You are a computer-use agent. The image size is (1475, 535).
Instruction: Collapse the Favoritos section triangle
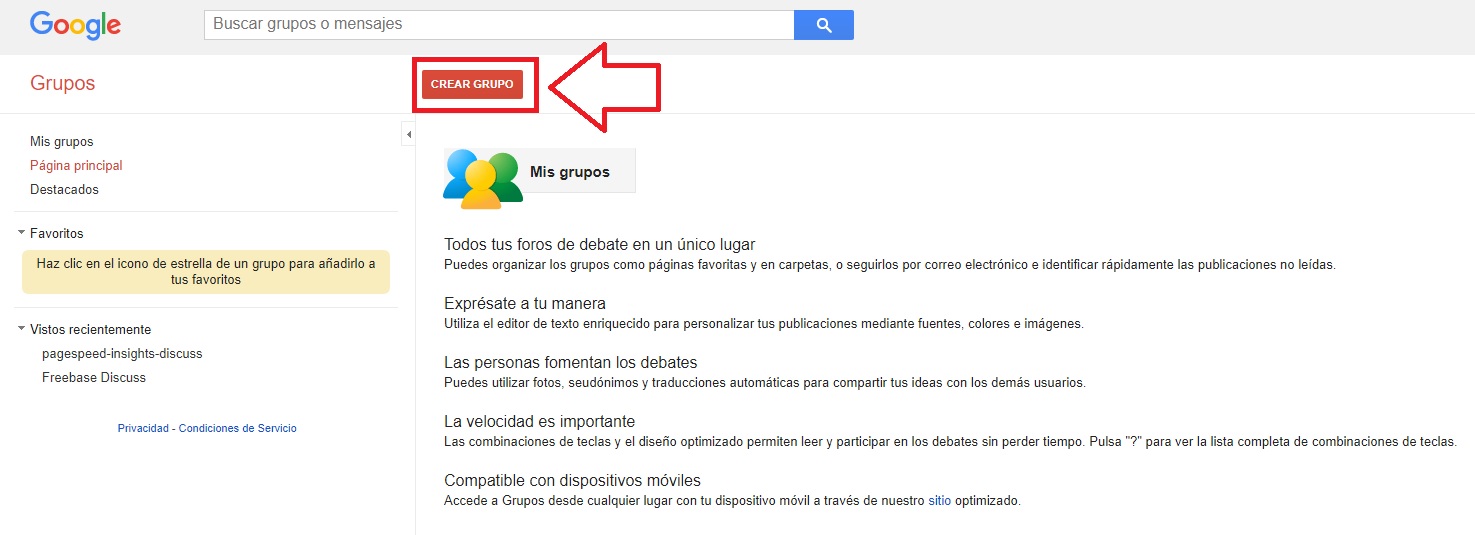(x=21, y=233)
